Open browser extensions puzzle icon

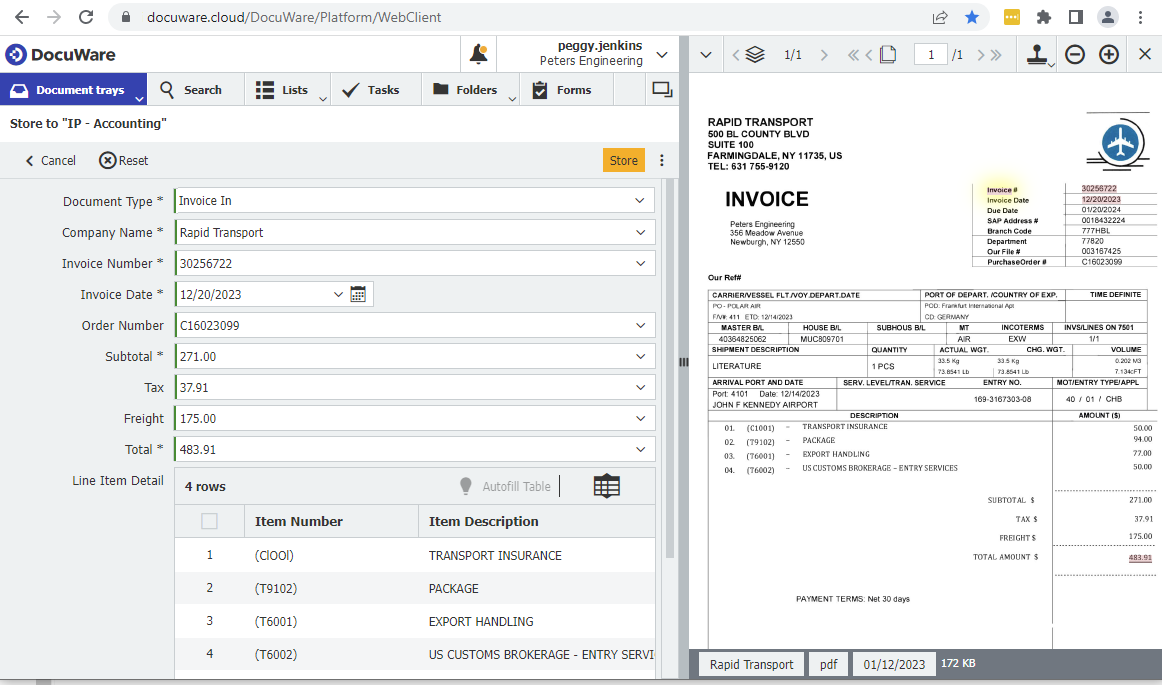click(x=1043, y=16)
